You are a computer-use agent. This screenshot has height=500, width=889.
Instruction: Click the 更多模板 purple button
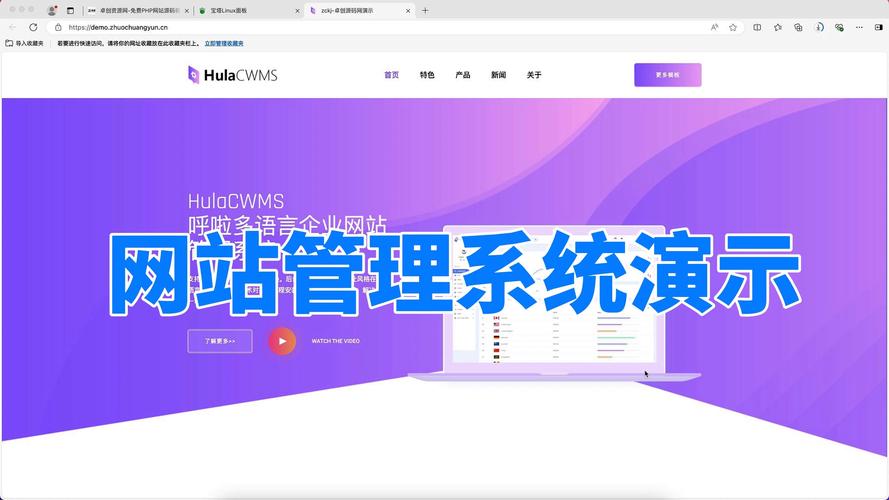[x=667, y=75]
